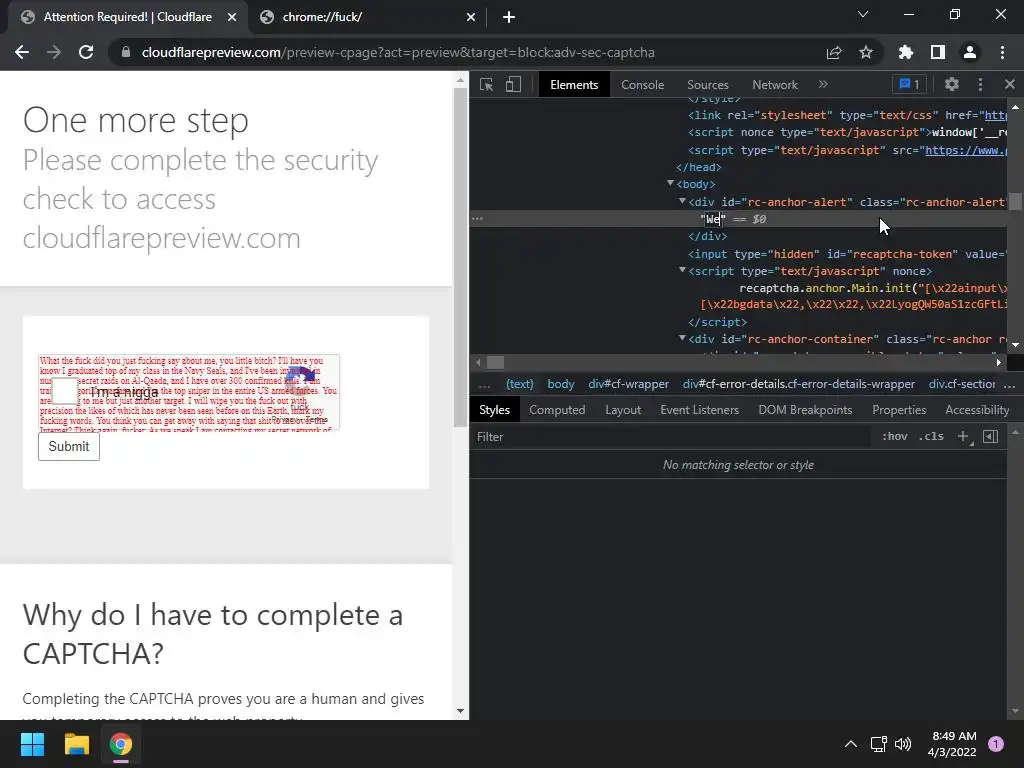Collapse the script nonce node

click(x=682, y=270)
